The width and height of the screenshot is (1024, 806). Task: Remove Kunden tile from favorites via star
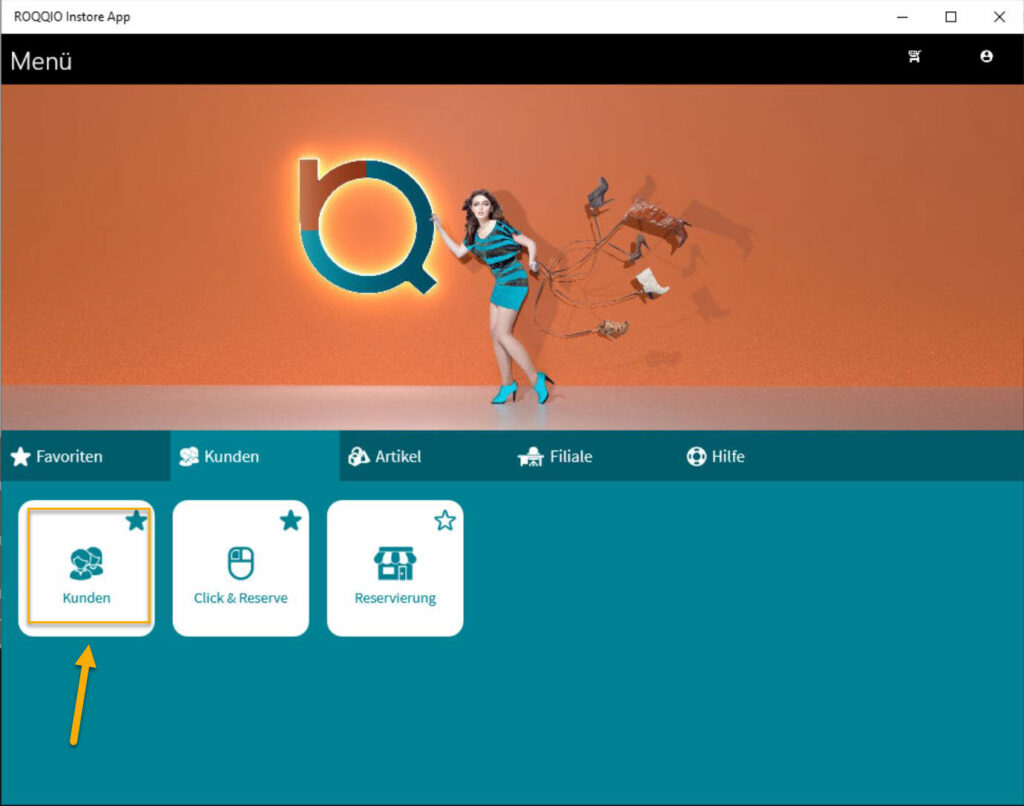pyautogui.click(x=136, y=521)
